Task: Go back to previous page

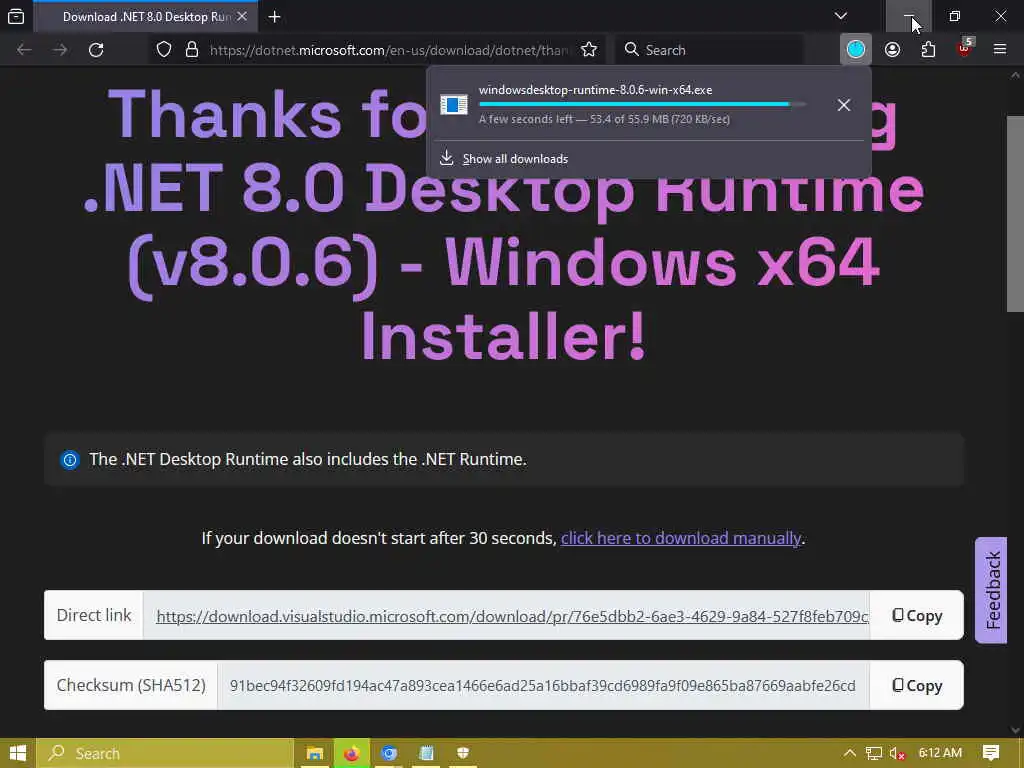Action: point(24,50)
